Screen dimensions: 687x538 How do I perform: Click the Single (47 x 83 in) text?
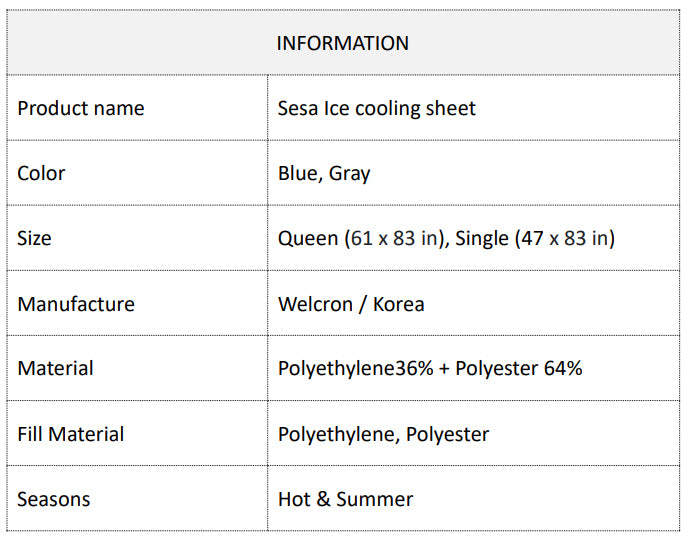coord(535,238)
